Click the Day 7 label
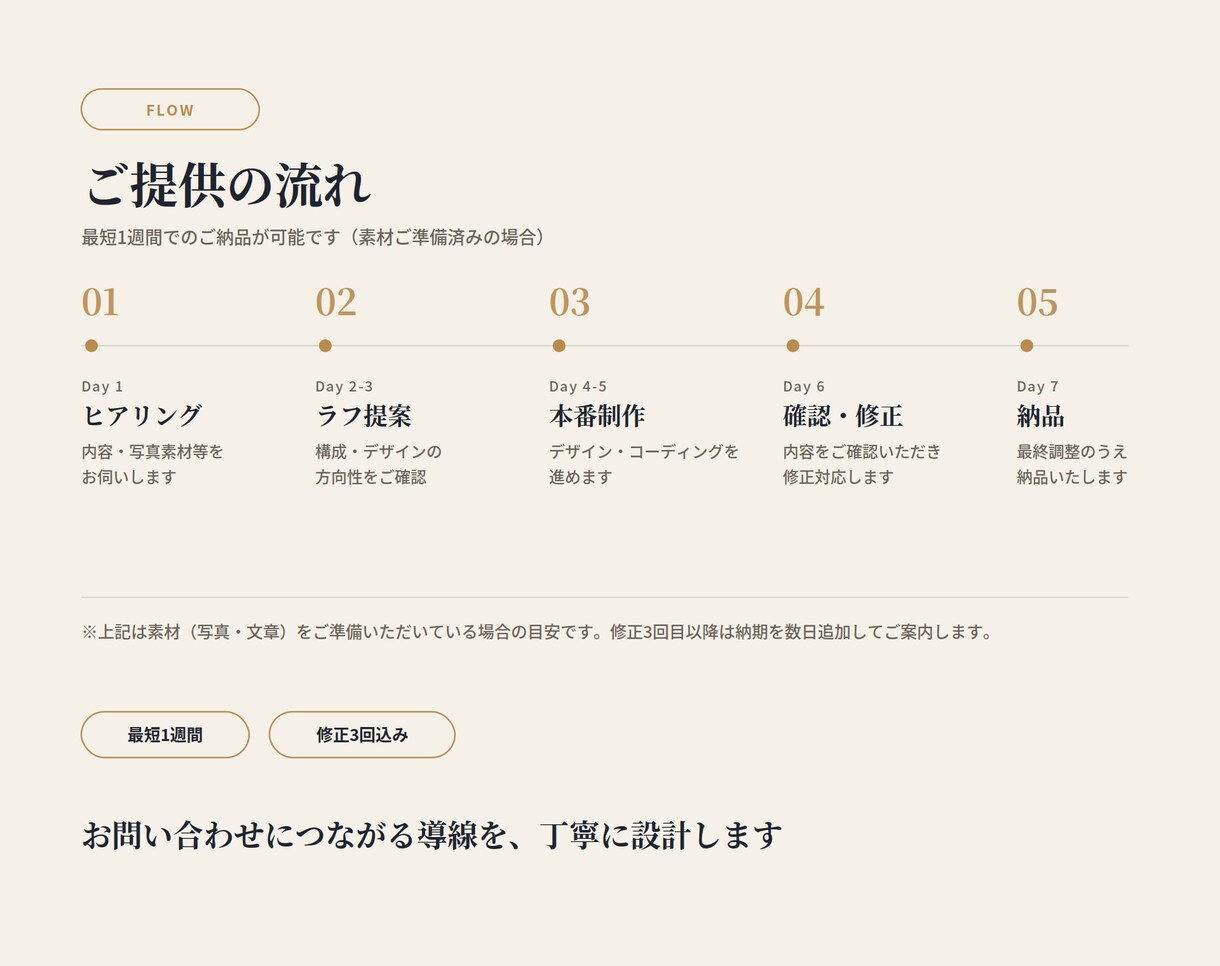This screenshot has width=1220, height=966. pos(1038,386)
